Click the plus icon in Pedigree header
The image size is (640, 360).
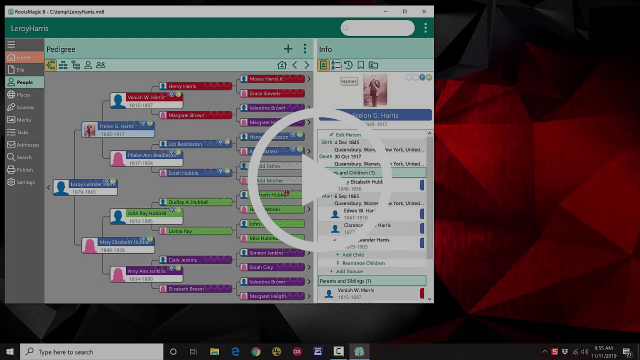(x=288, y=49)
